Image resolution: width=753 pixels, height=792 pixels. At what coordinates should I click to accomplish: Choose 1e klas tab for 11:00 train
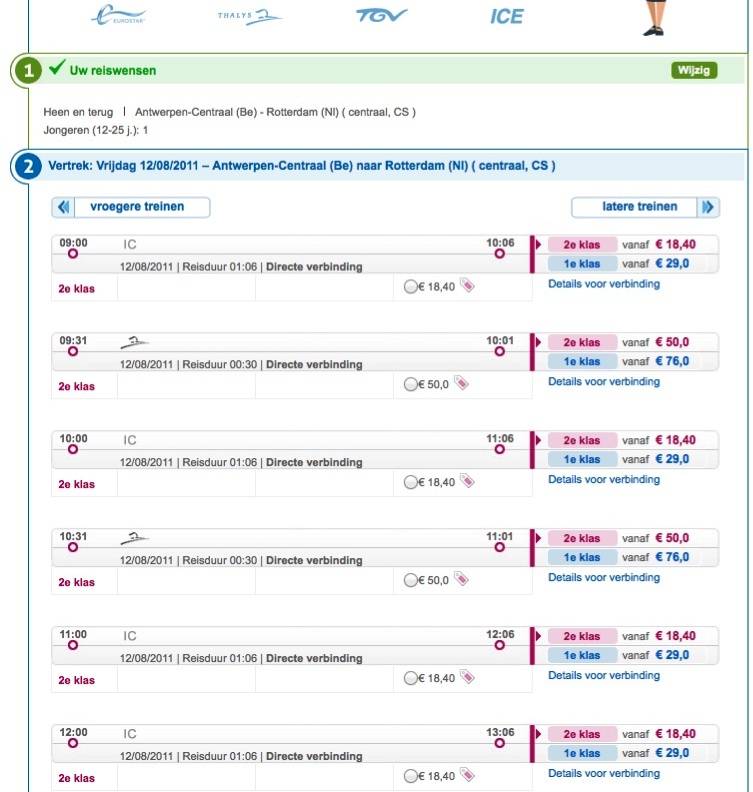point(581,656)
